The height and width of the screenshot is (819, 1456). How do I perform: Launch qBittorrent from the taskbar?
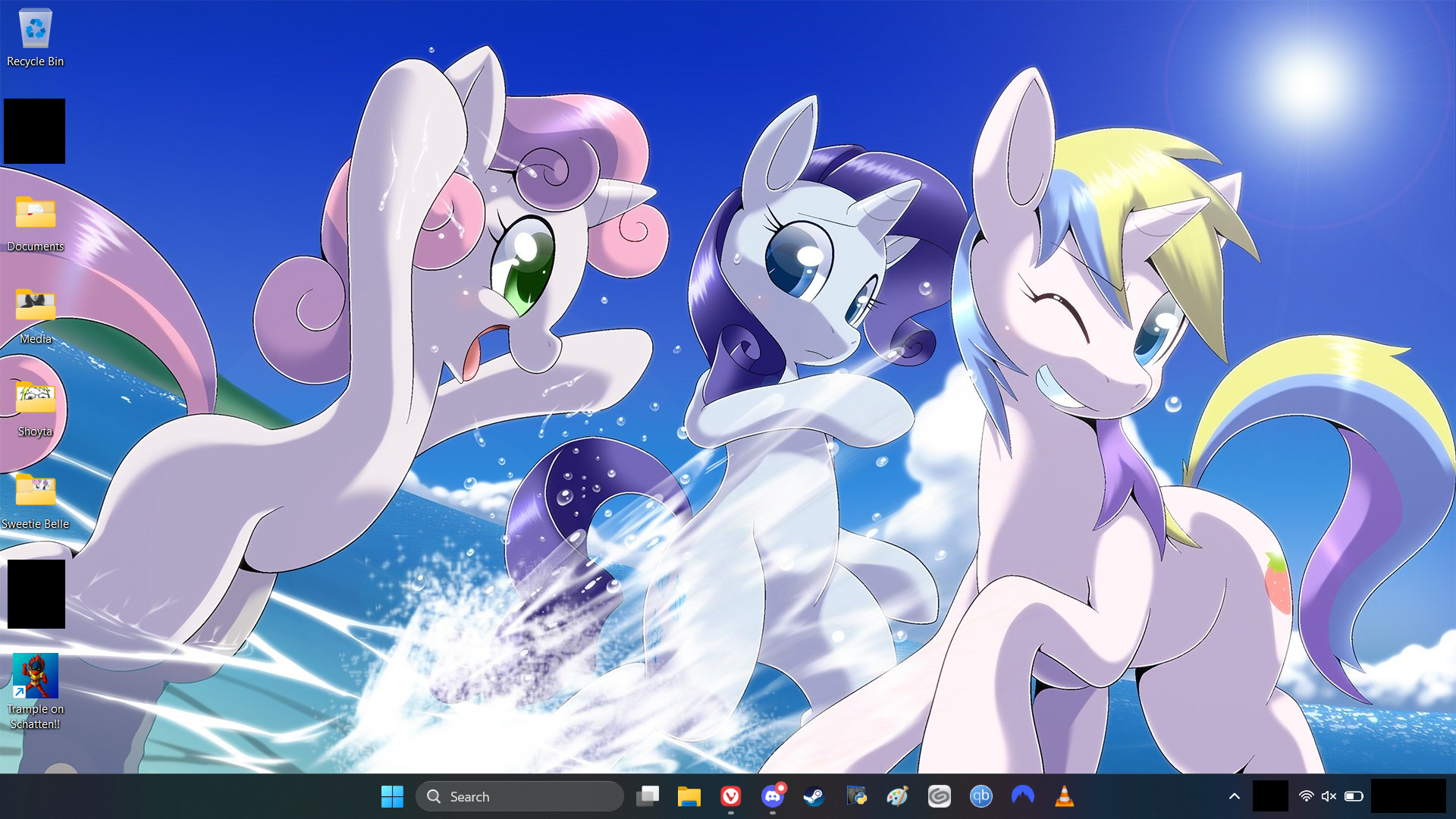pyautogui.click(x=981, y=796)
